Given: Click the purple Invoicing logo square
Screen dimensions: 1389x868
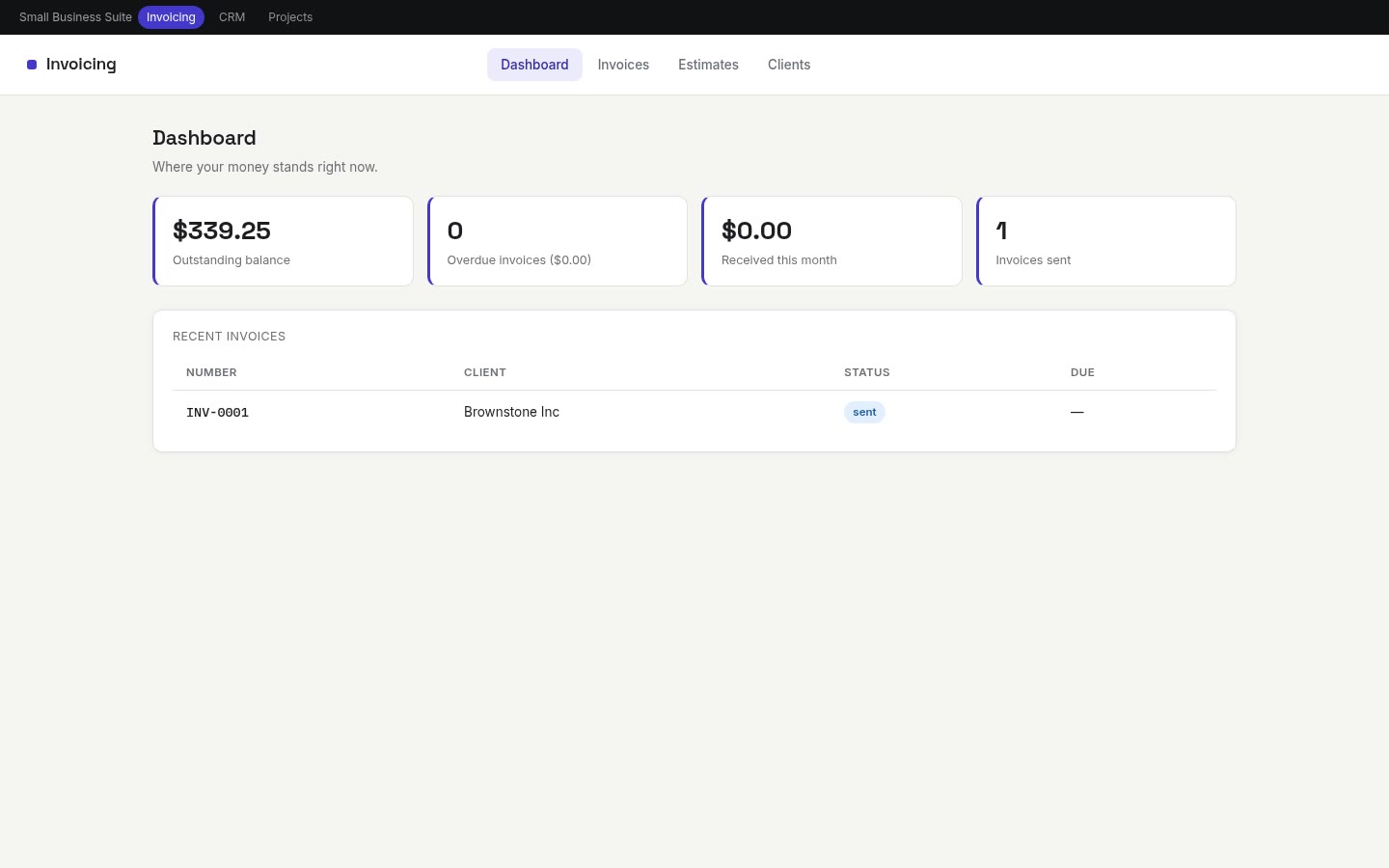Looking at the screenshot, I should click(x=32, y=65).
